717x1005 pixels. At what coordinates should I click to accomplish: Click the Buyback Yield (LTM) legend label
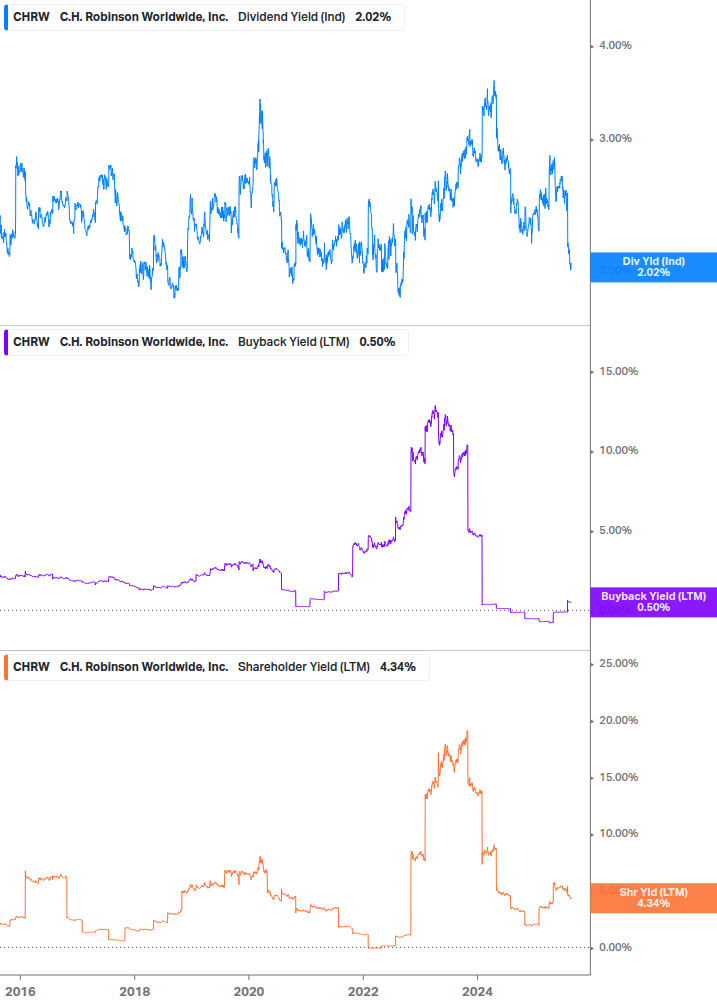pyautogui.click(x=293, y=342)
